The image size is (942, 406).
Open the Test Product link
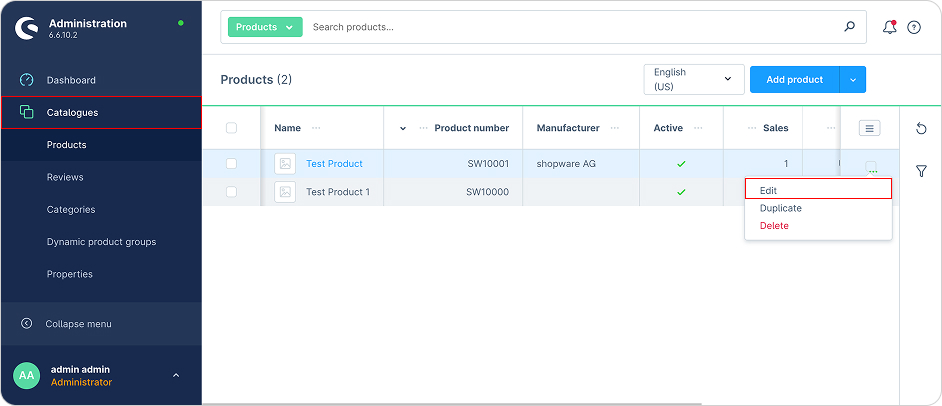[334, 164]
